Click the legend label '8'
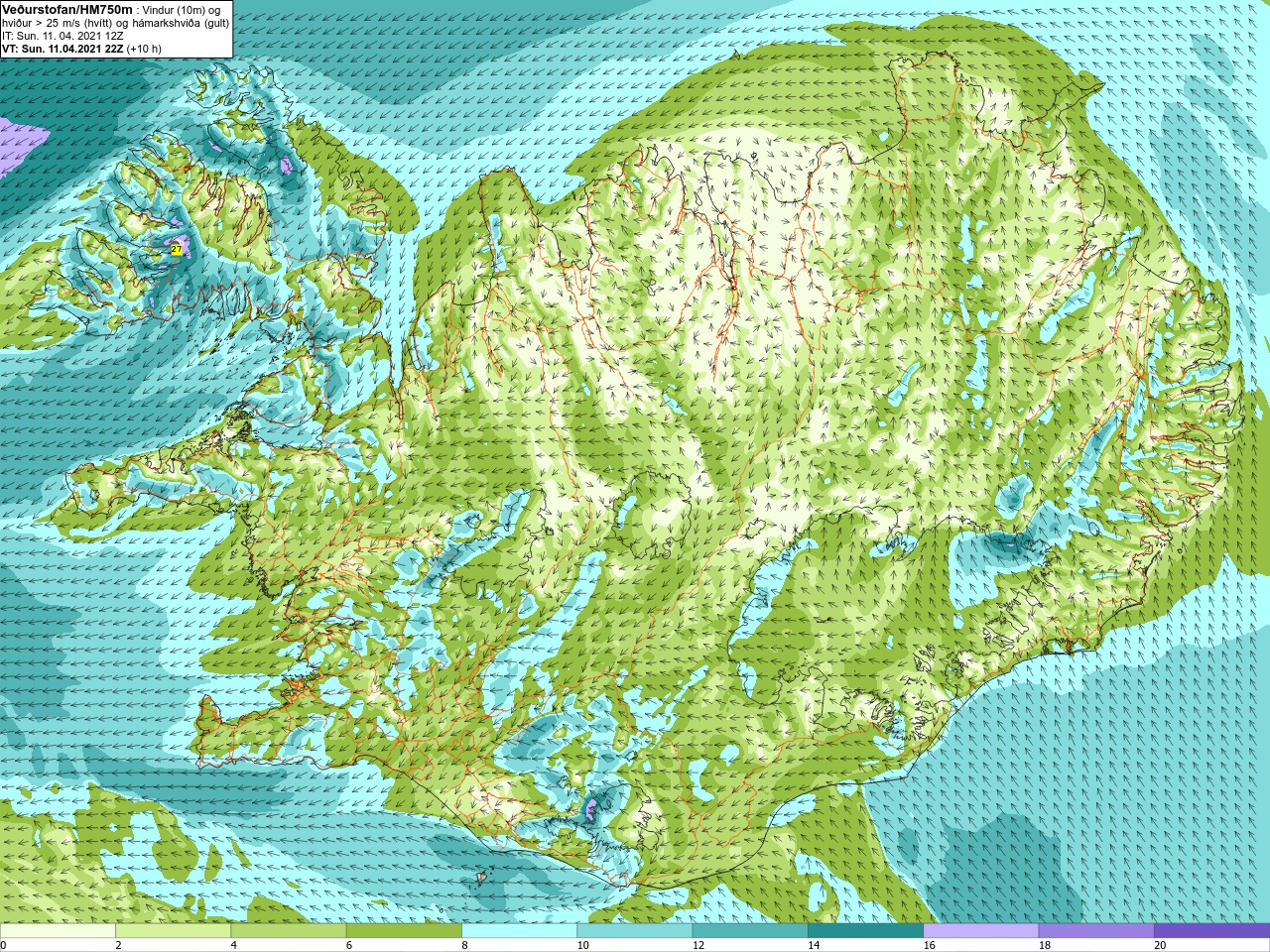Viewport: 1270px width, 952px height. (x=463, y=945)
